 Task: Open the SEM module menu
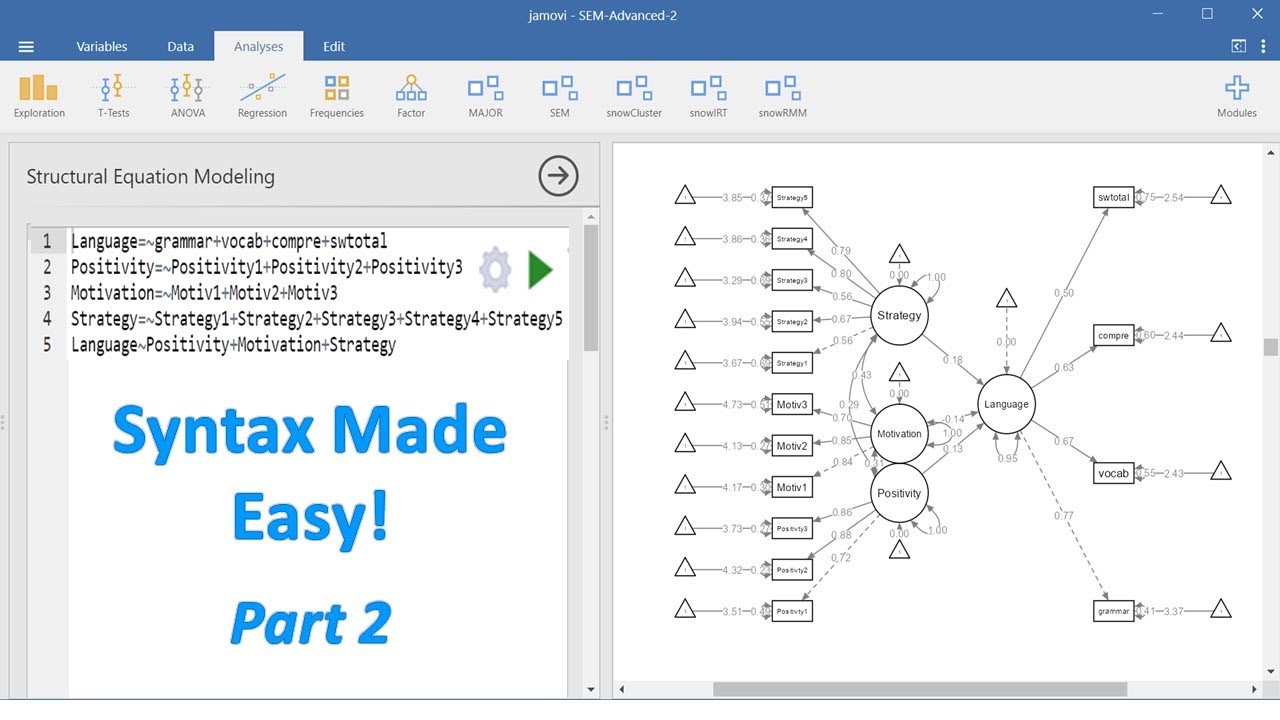pyautogui.click(x=560, y=96)
